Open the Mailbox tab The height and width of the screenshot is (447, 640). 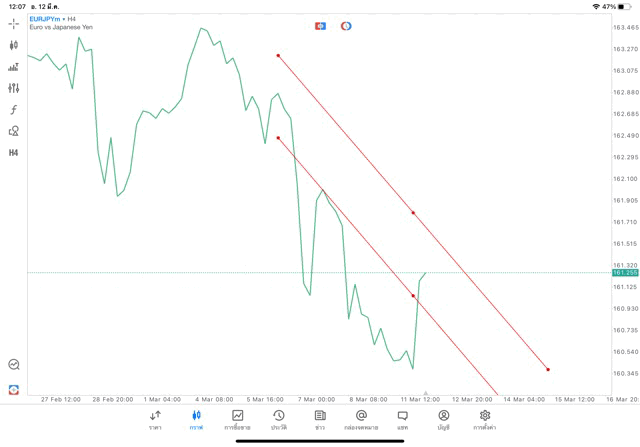click(361, 419)
